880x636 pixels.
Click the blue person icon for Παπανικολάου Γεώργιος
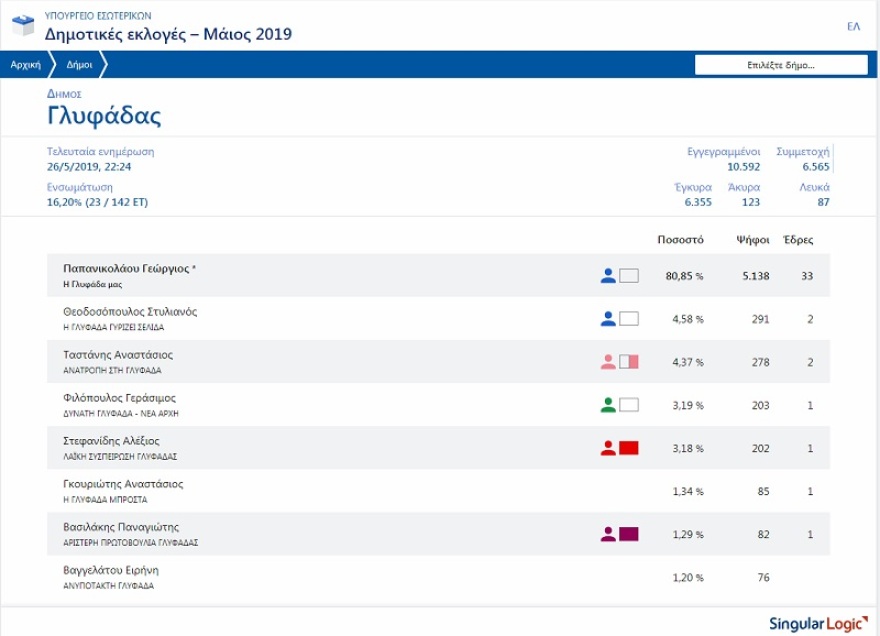pos(607,275)
